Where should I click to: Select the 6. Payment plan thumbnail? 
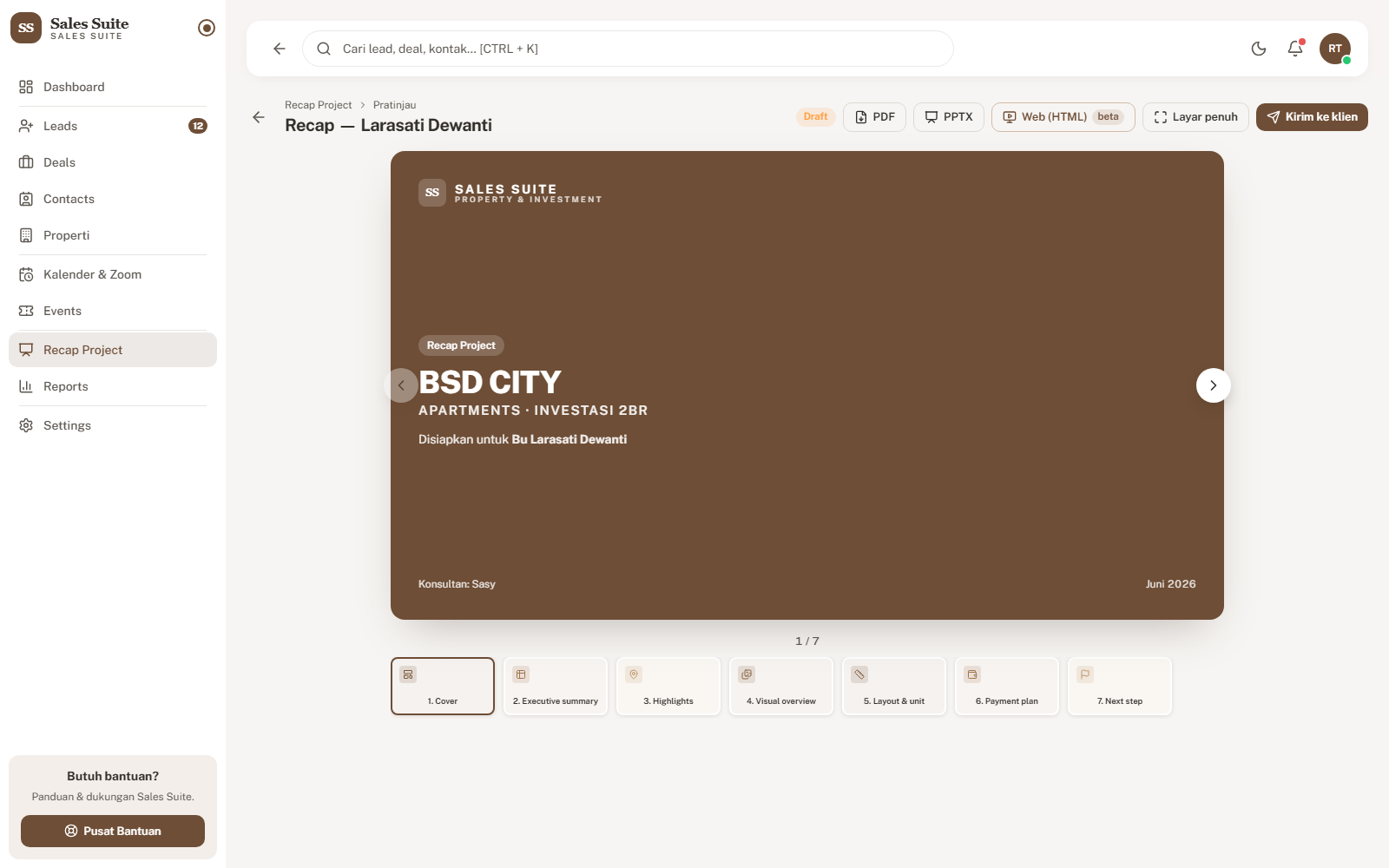click(x=1007, y=686)
